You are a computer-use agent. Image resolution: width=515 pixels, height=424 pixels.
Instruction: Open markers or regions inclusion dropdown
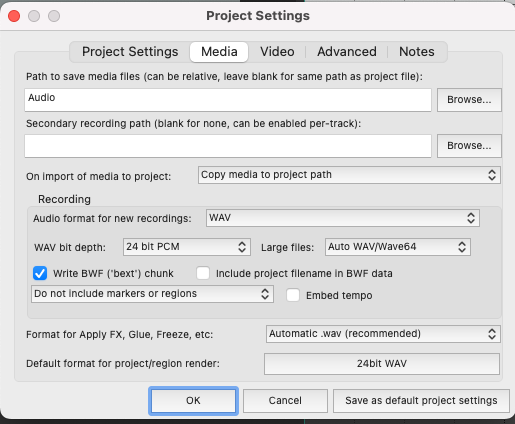coord(152,294)
